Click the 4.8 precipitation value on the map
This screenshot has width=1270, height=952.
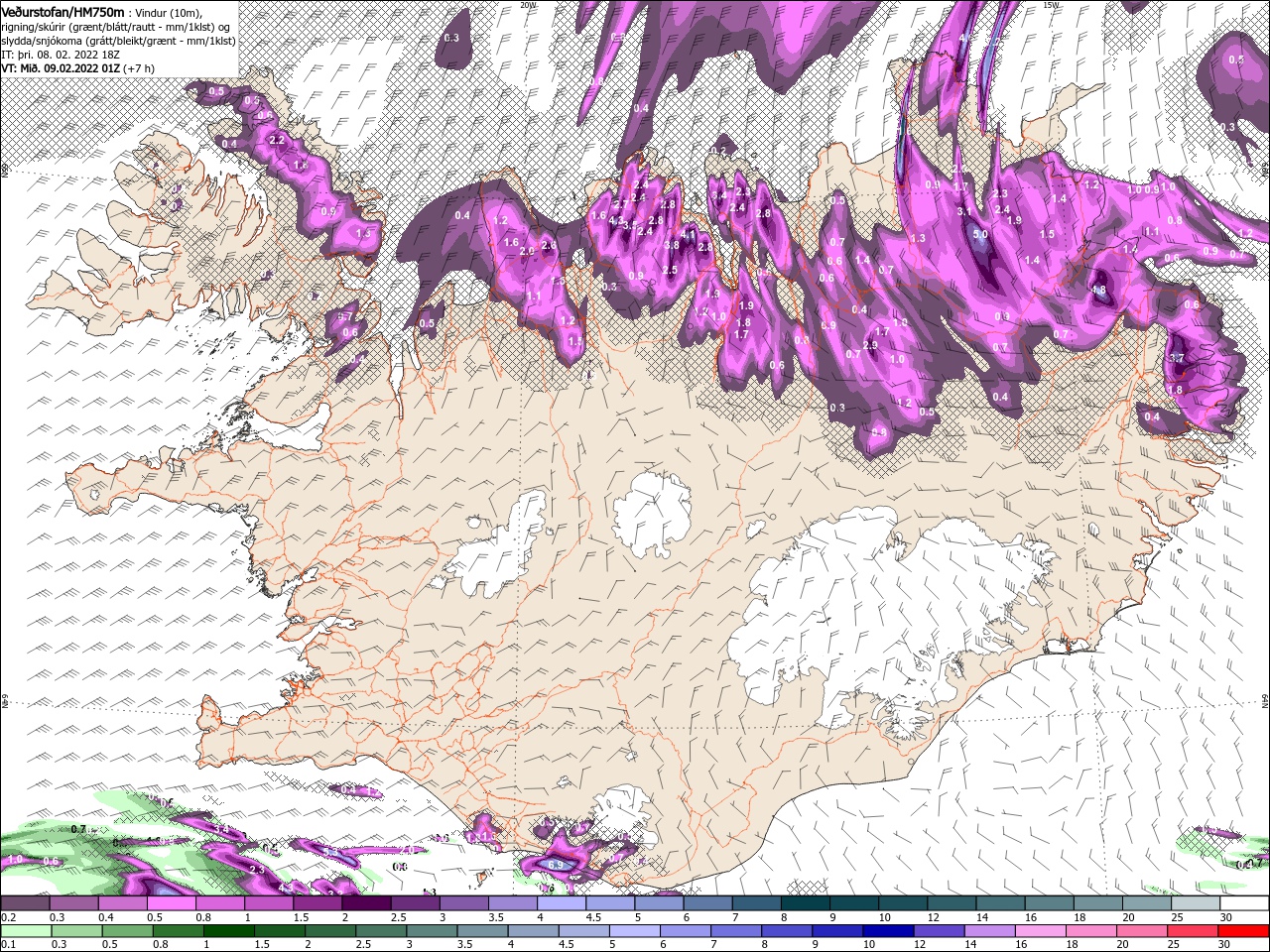click(x=1098, y=290)
